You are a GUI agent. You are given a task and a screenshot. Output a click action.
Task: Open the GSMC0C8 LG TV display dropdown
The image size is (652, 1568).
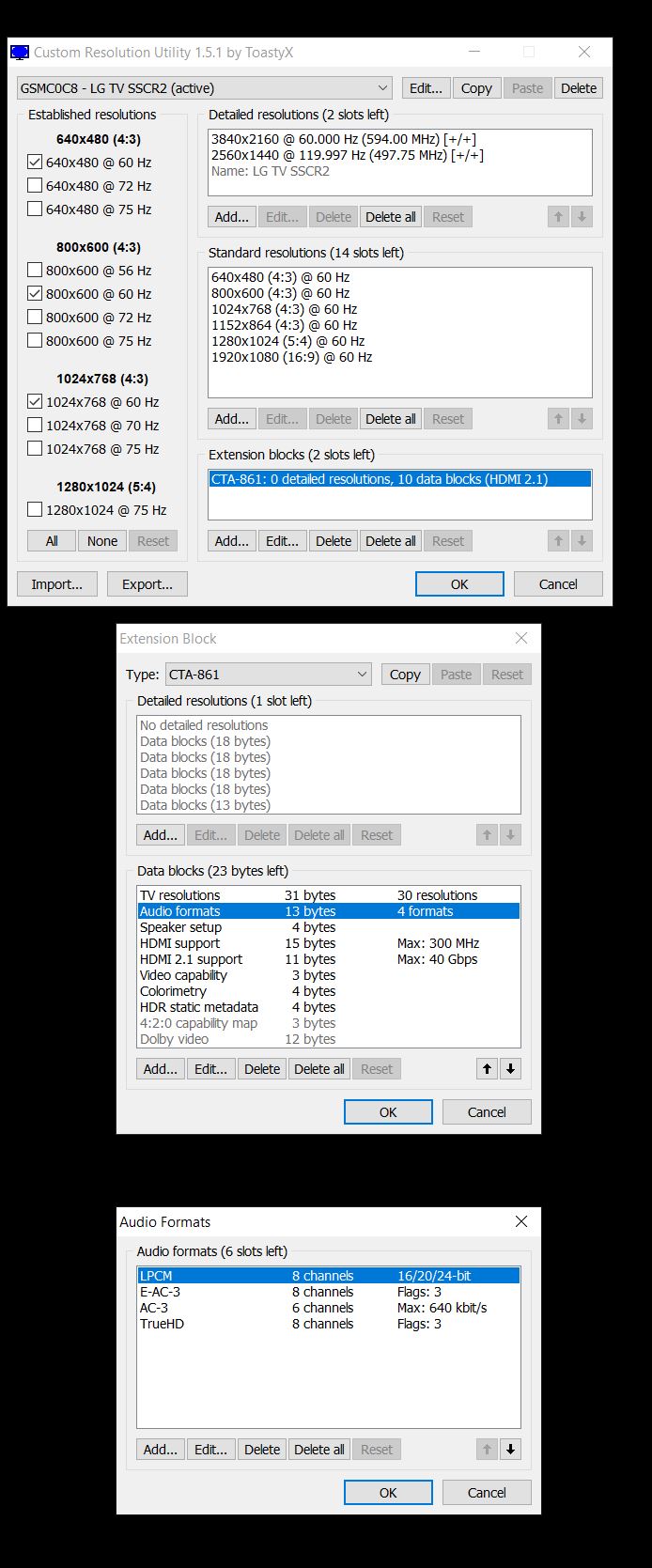[x=205, y=88]
